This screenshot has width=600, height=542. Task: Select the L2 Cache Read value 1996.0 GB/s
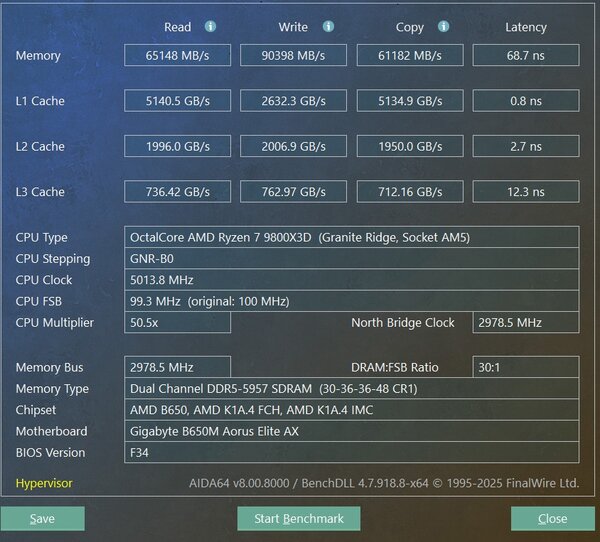(178, 146)
